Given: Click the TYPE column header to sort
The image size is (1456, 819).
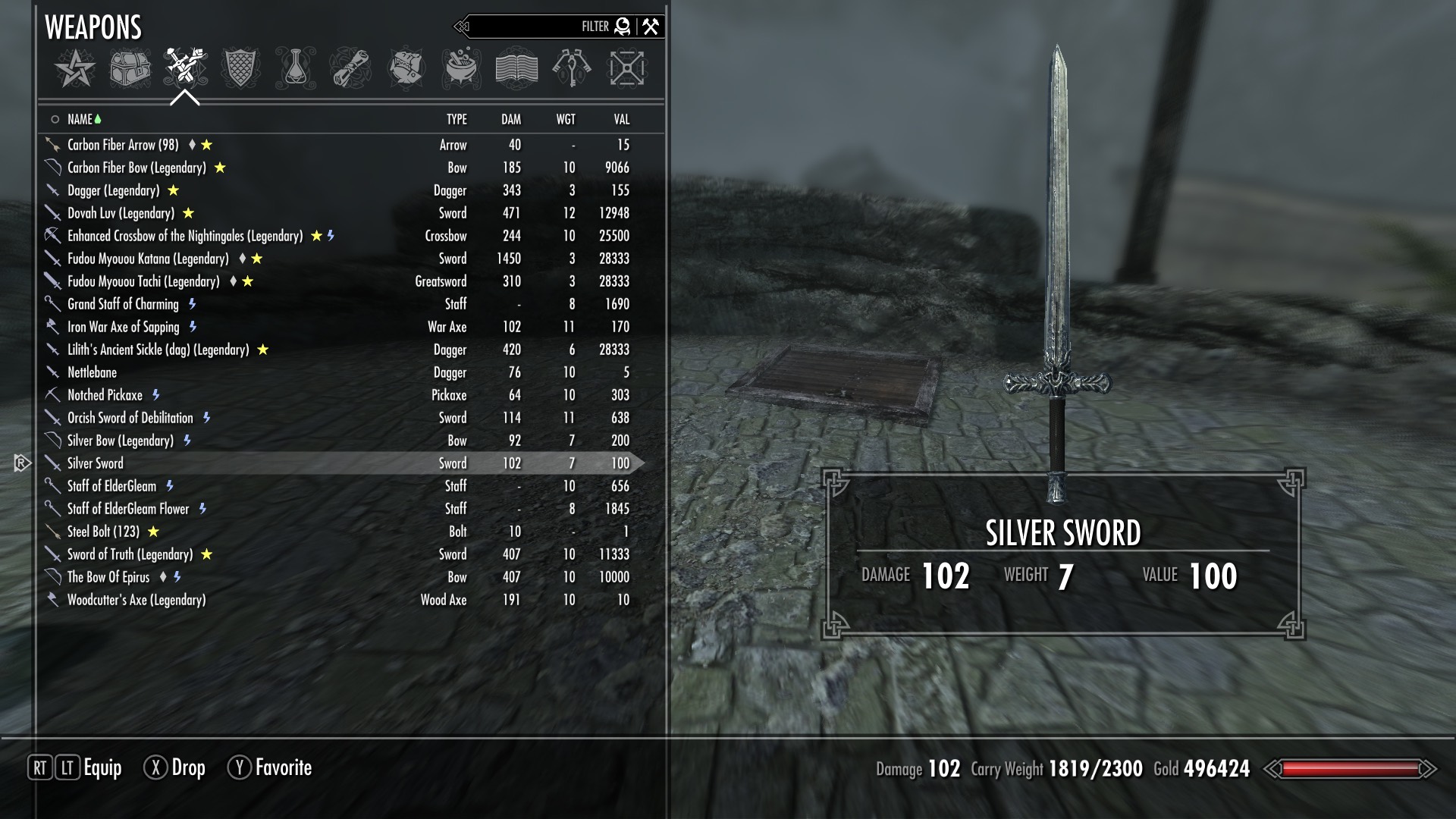Looking at the screenshot, I should click(x=457, y=119).
